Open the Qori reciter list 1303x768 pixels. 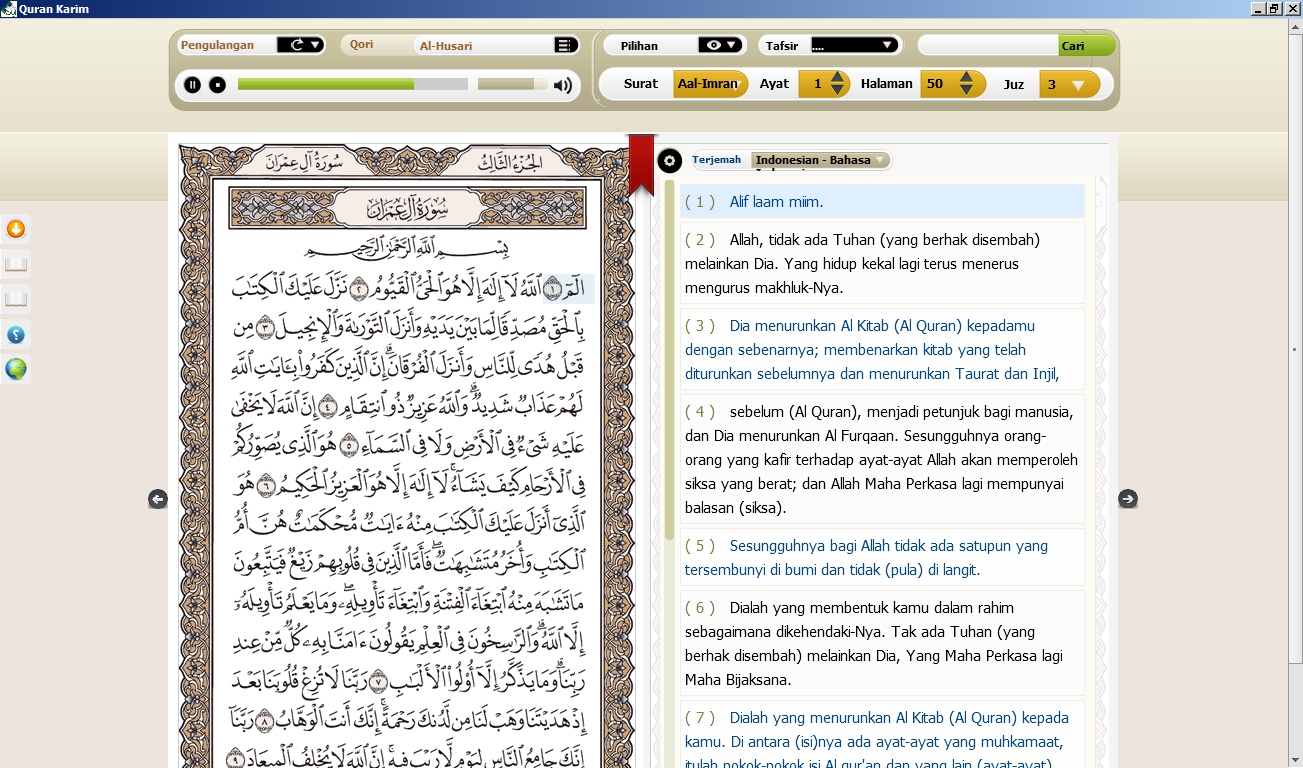(567, 45)
